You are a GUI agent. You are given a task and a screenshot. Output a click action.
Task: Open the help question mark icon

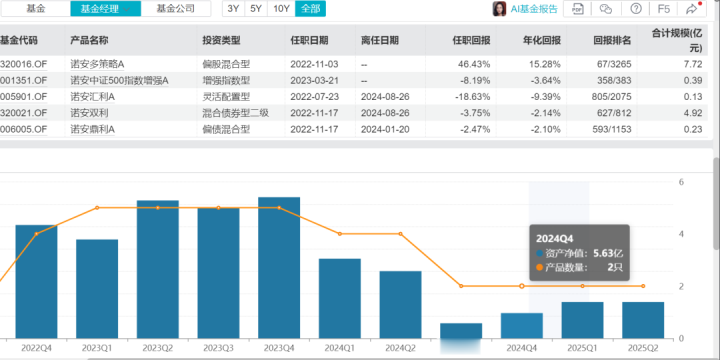click(636, 9)
